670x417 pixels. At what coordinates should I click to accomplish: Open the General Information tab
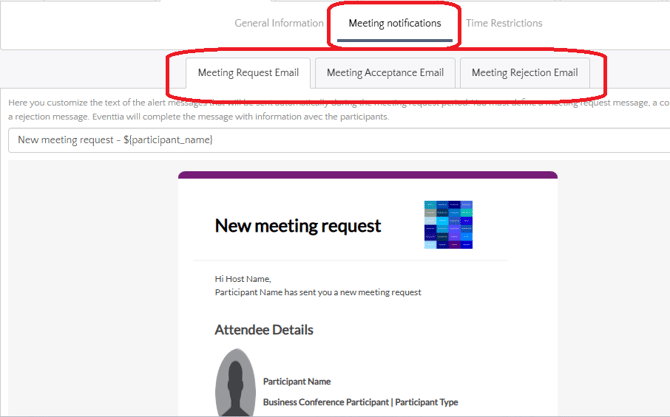click(279, 23)
